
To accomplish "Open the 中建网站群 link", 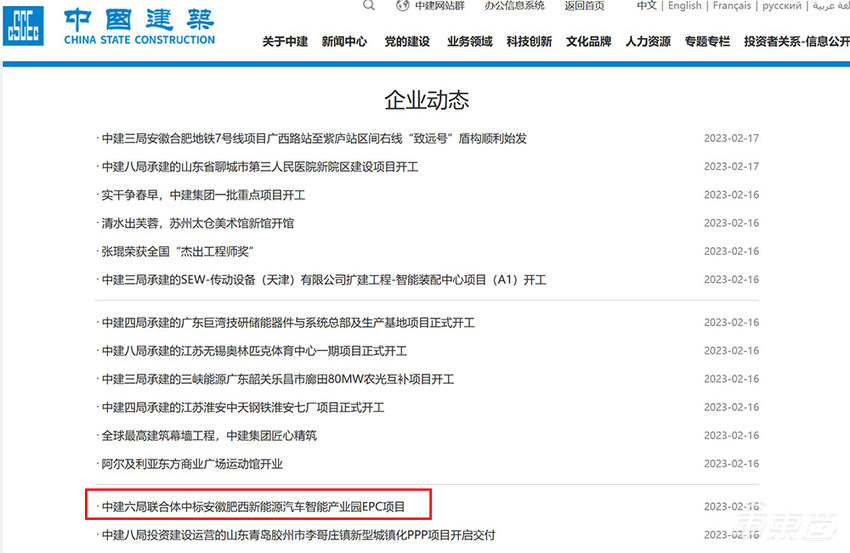I will [440, 5].
